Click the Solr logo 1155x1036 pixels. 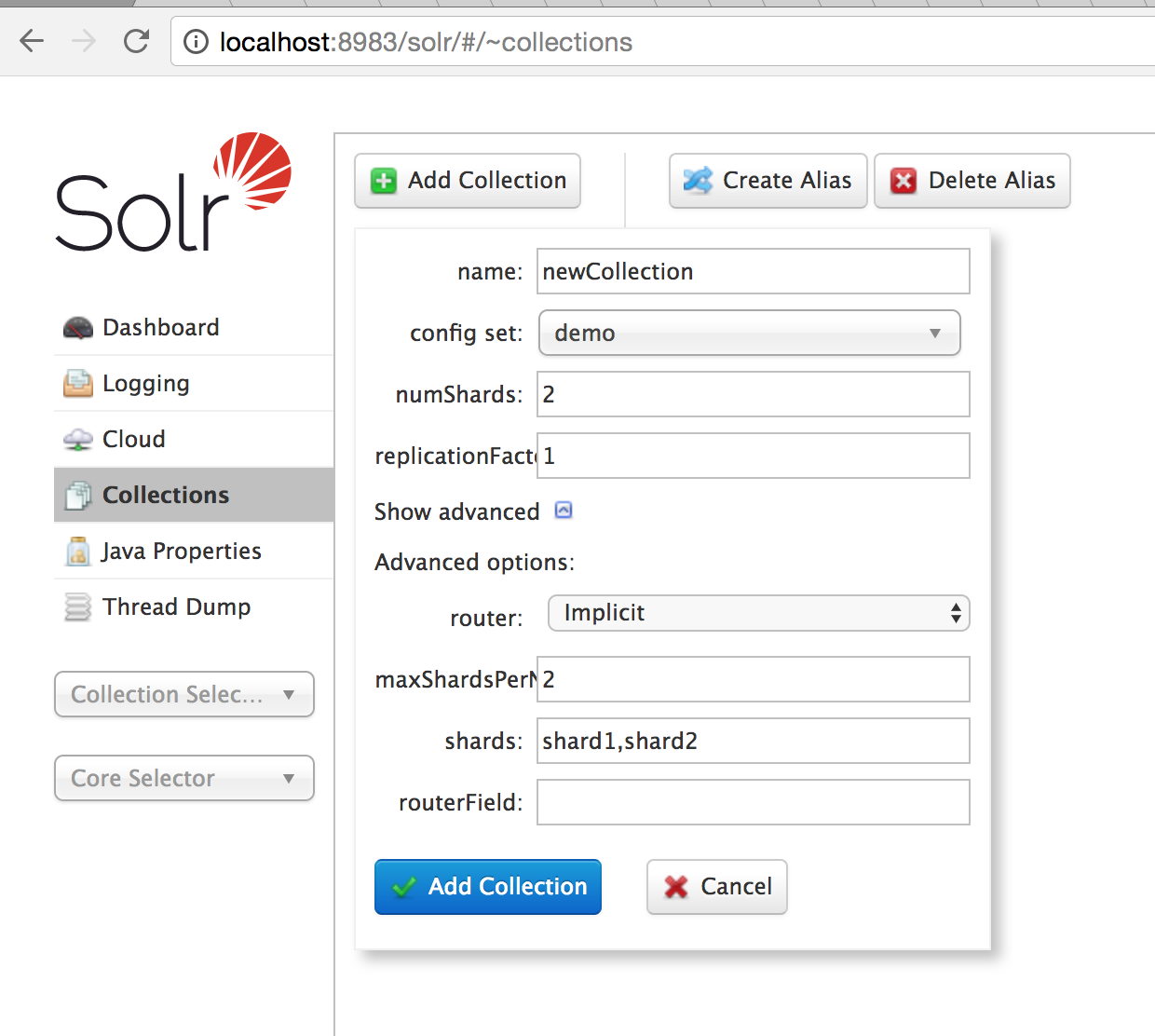[173, 192]
